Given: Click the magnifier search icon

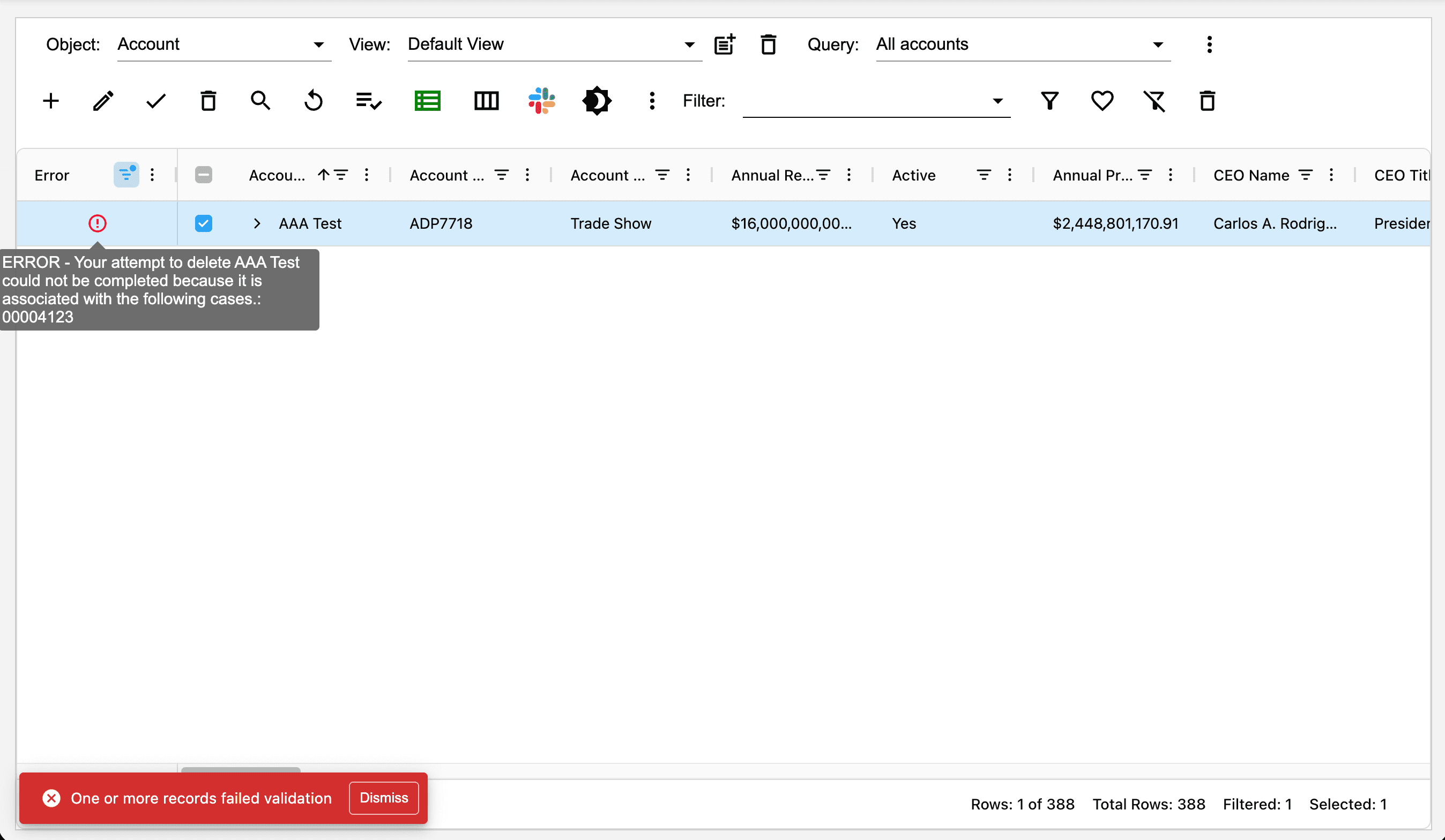Looking at the screenshot, I should click(x=260, y=101).
